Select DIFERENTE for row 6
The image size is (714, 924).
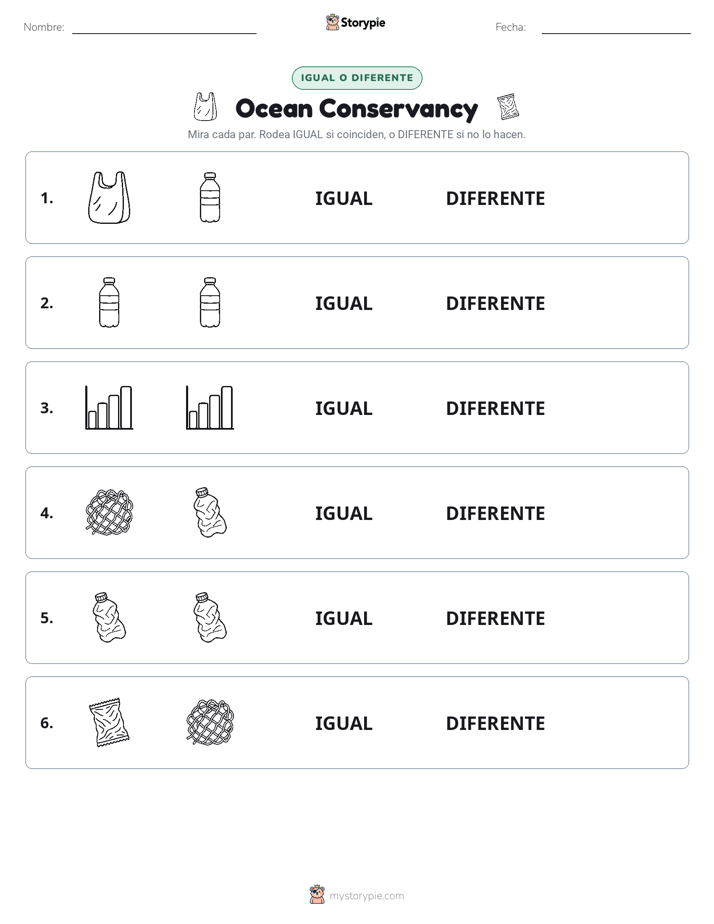pyautogui.click(x=495, y=723)
